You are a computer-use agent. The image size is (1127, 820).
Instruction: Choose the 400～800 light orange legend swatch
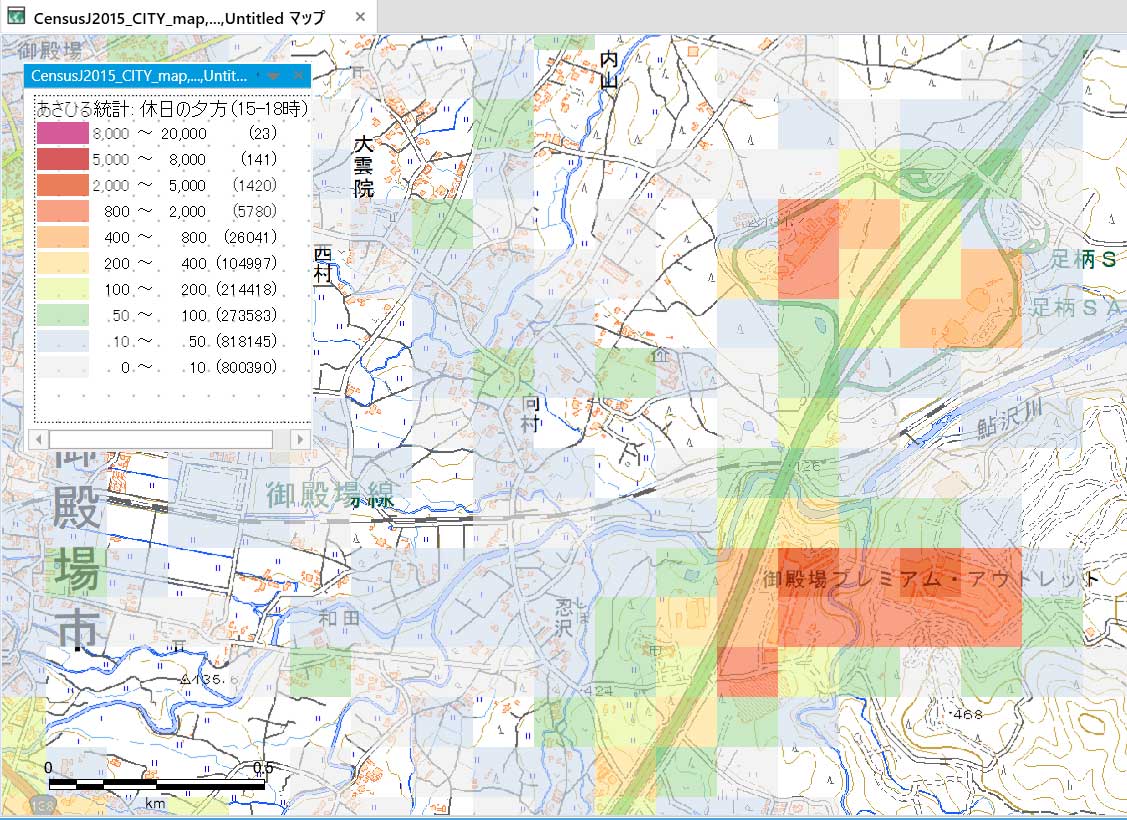tap(62, 237)
